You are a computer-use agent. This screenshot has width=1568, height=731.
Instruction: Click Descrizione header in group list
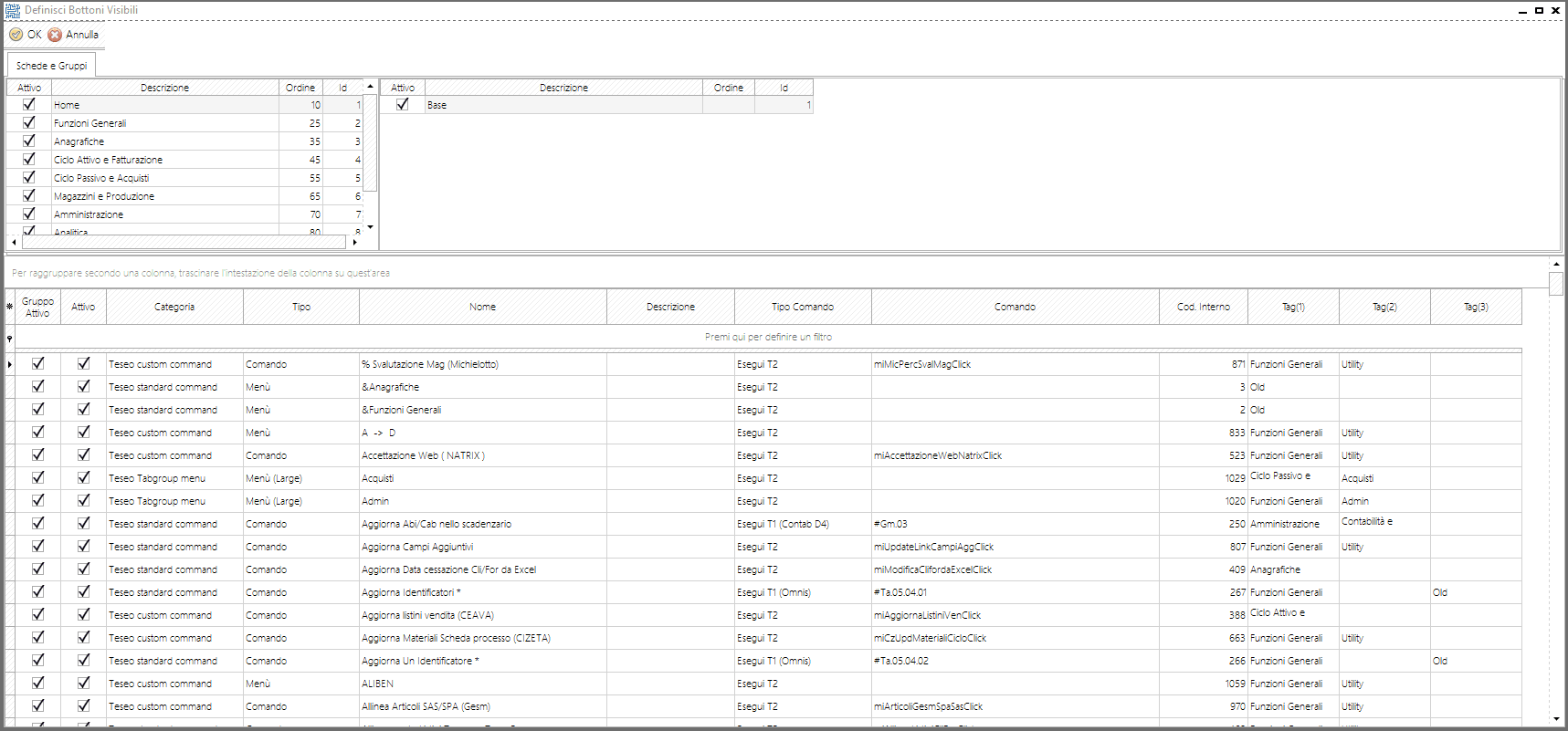(563, 88)
